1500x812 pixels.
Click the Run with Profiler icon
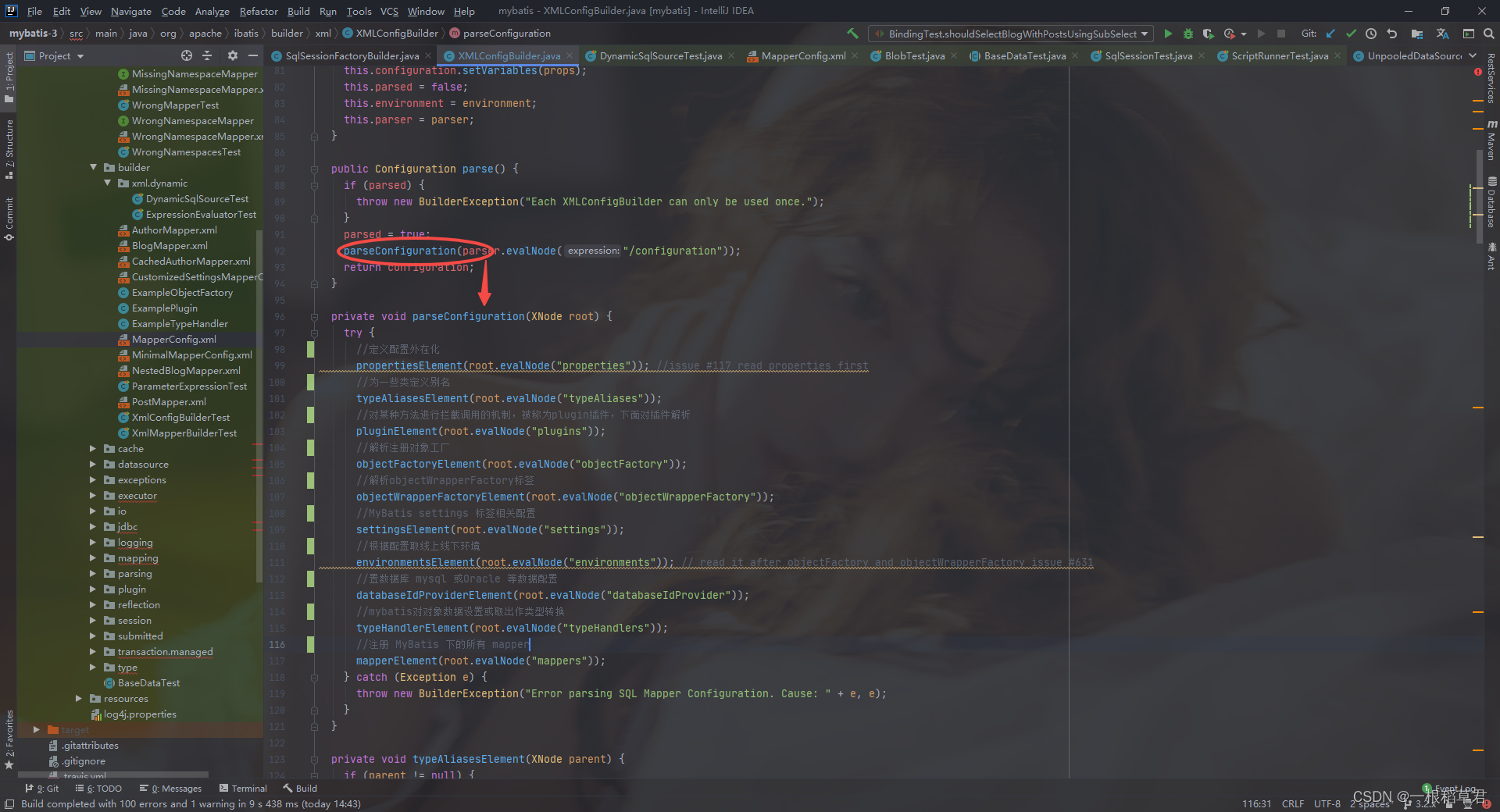pyautogui.click(x=1230, y=34)
